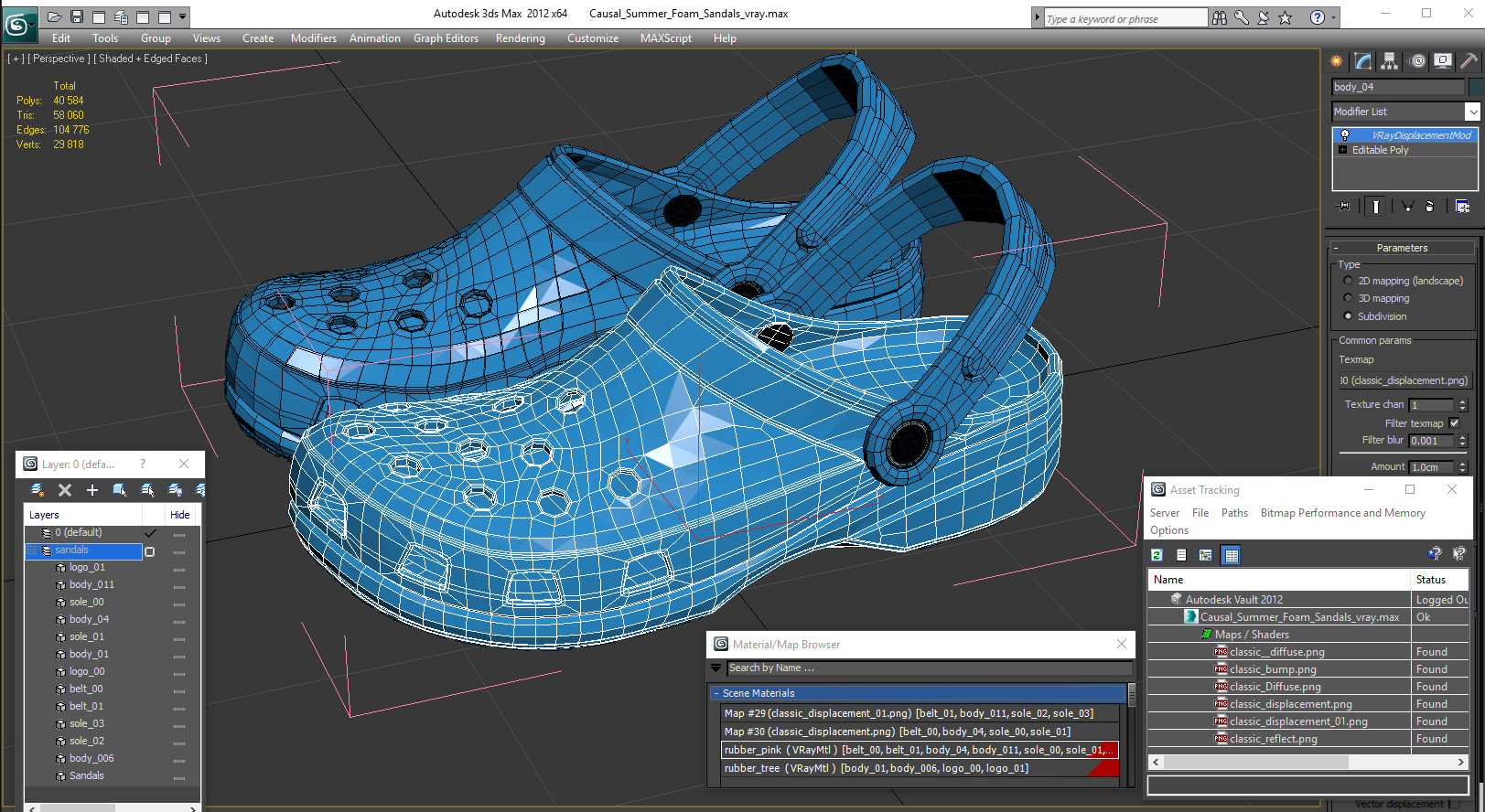Open the MAXScript menu
This screenshot has height=812, width=1485.
(666, 38)
